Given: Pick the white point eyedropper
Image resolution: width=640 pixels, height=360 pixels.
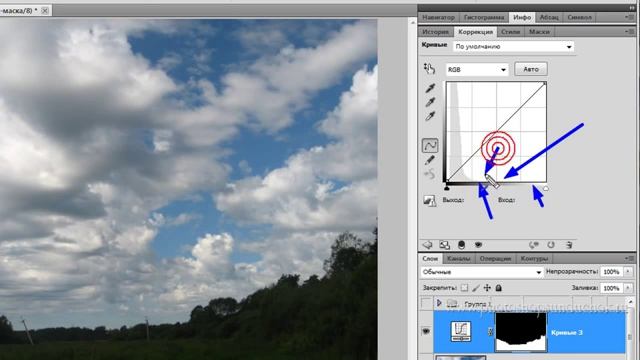Looking at the screenshot, I should coord(430,117).
